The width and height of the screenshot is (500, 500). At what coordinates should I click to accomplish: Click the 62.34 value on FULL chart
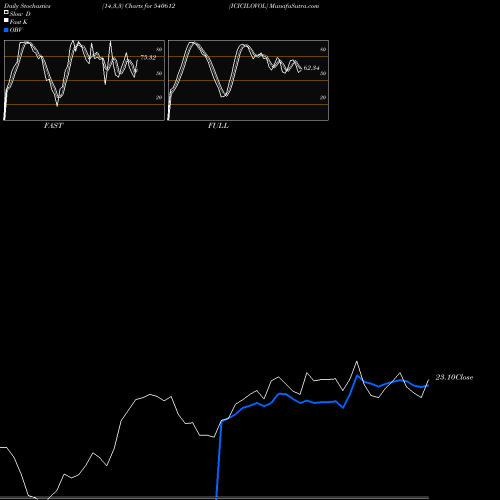point(311,68)
